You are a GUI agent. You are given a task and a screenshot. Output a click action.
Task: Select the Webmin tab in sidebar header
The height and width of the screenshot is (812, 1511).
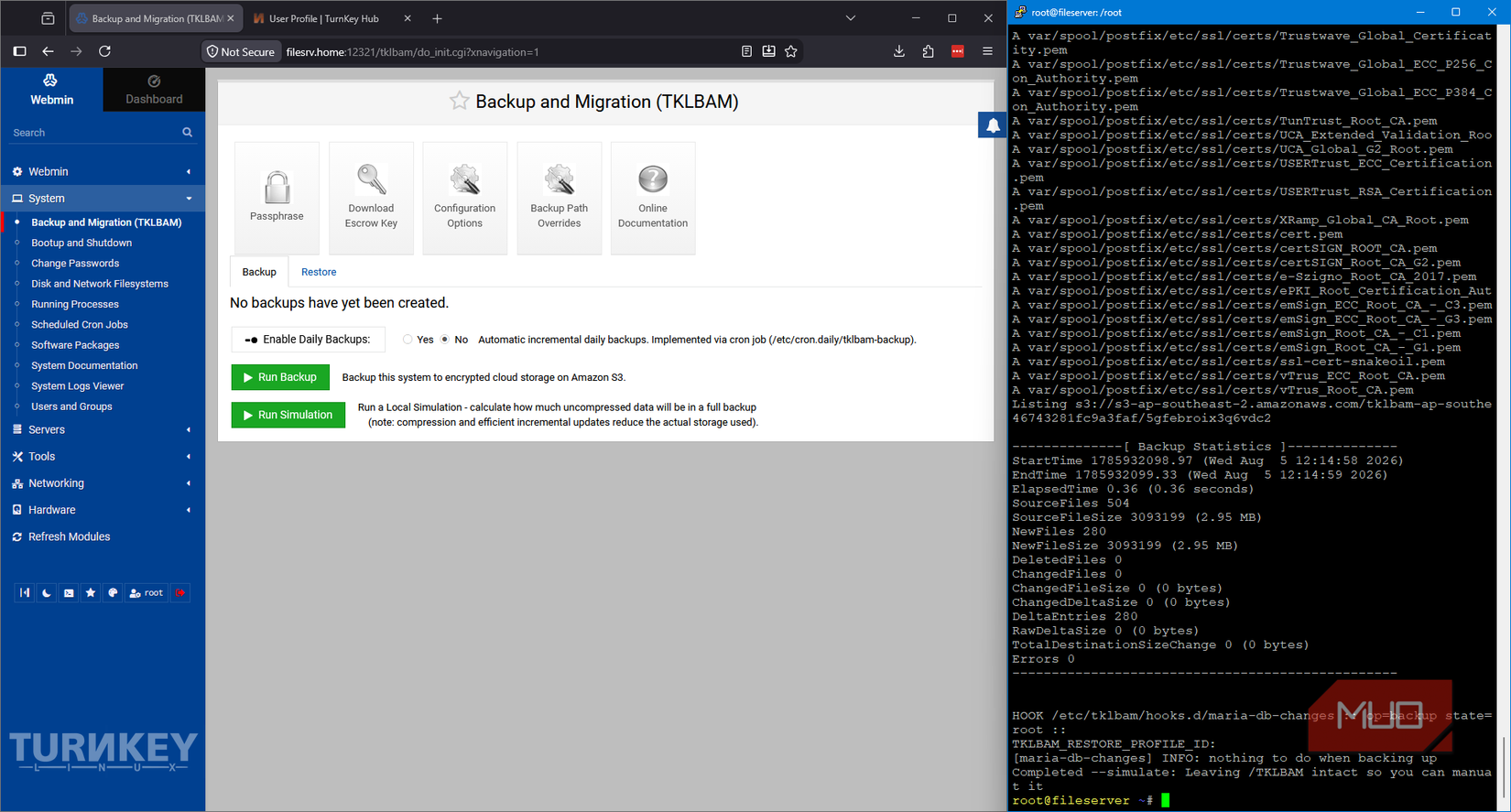pyautogui.click(x=52, y=90)
